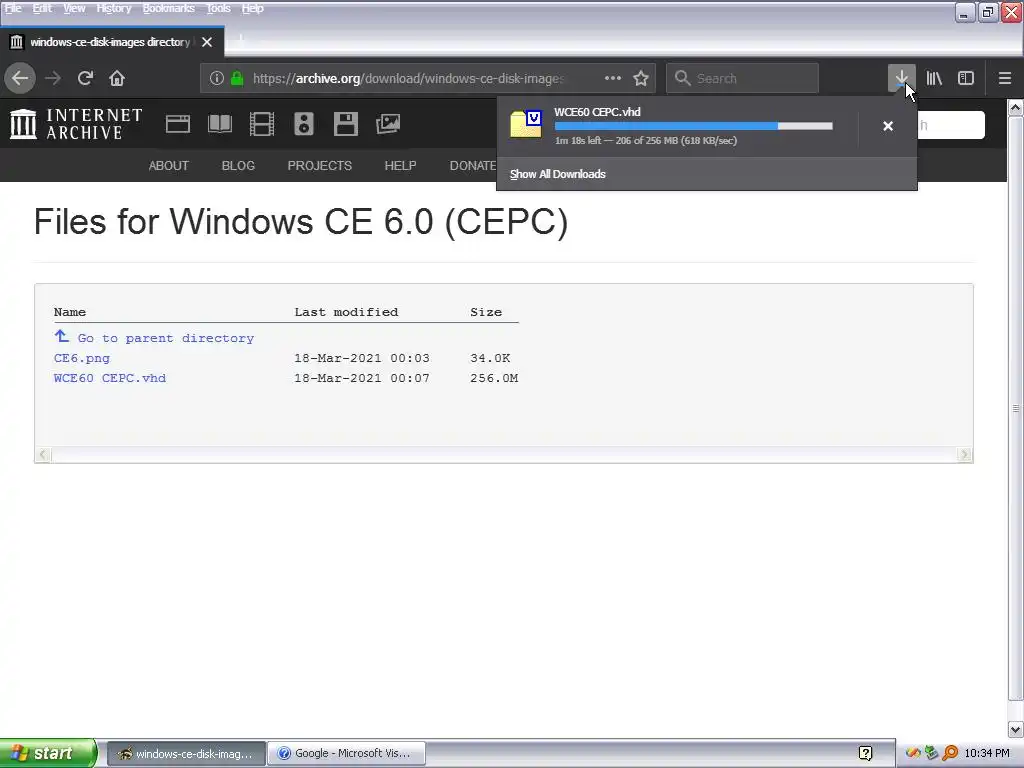Open the Edit menu
1024x768 pixels.
point(42,8)
